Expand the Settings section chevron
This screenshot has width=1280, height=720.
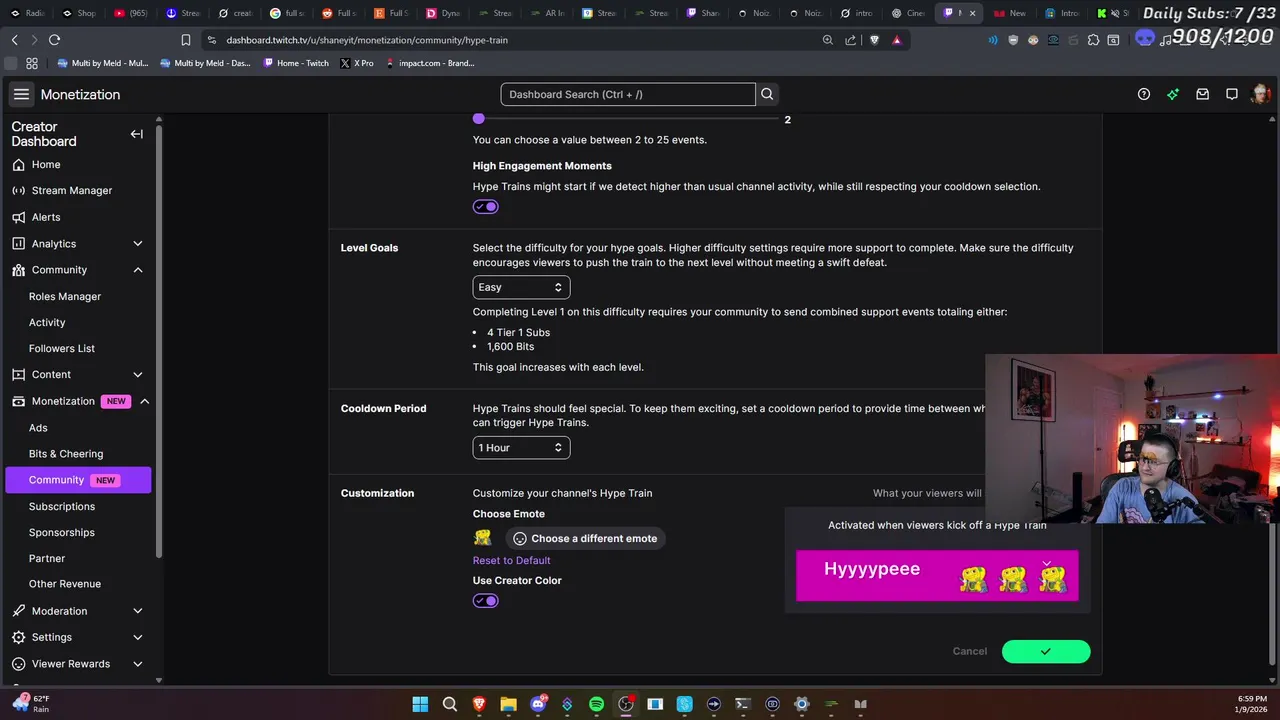pyautogui.click(x=138, y=637)
